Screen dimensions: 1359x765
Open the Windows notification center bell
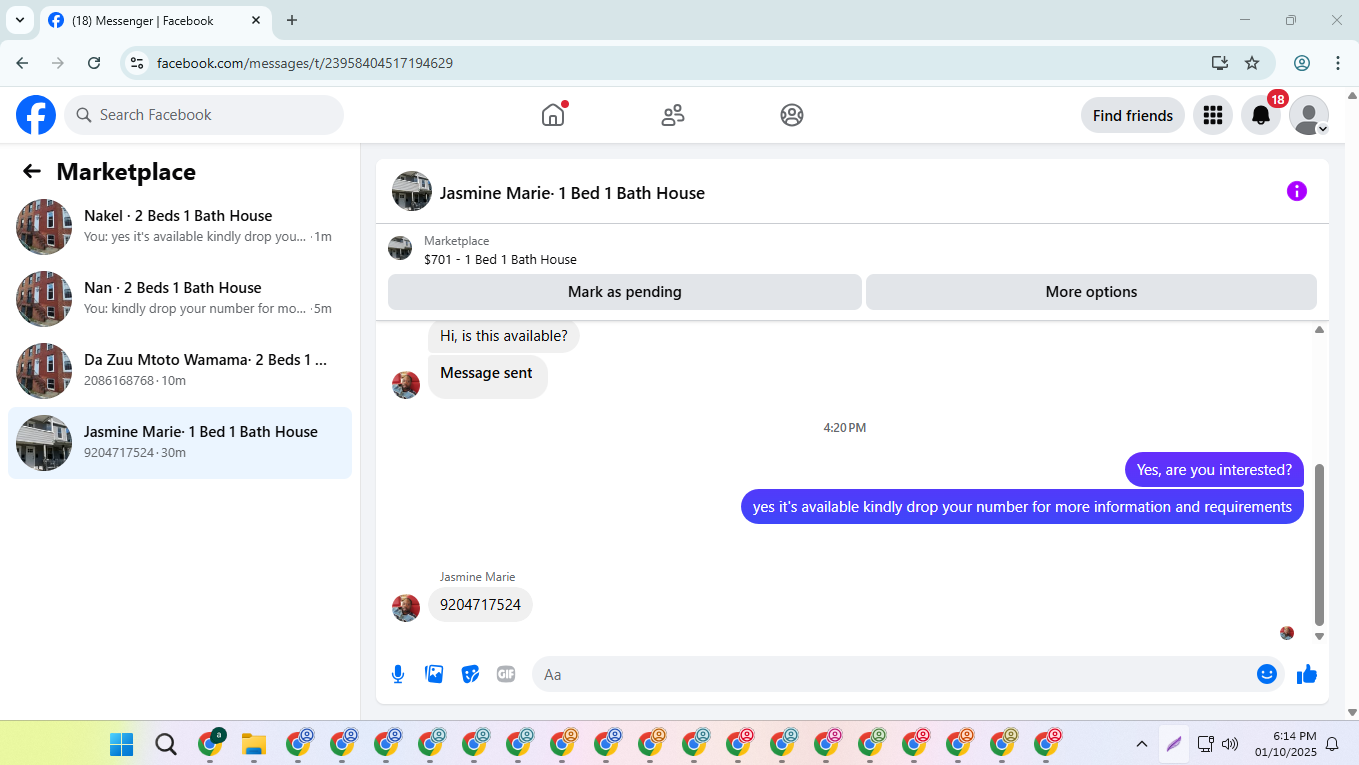click(x=1332, y=744)
